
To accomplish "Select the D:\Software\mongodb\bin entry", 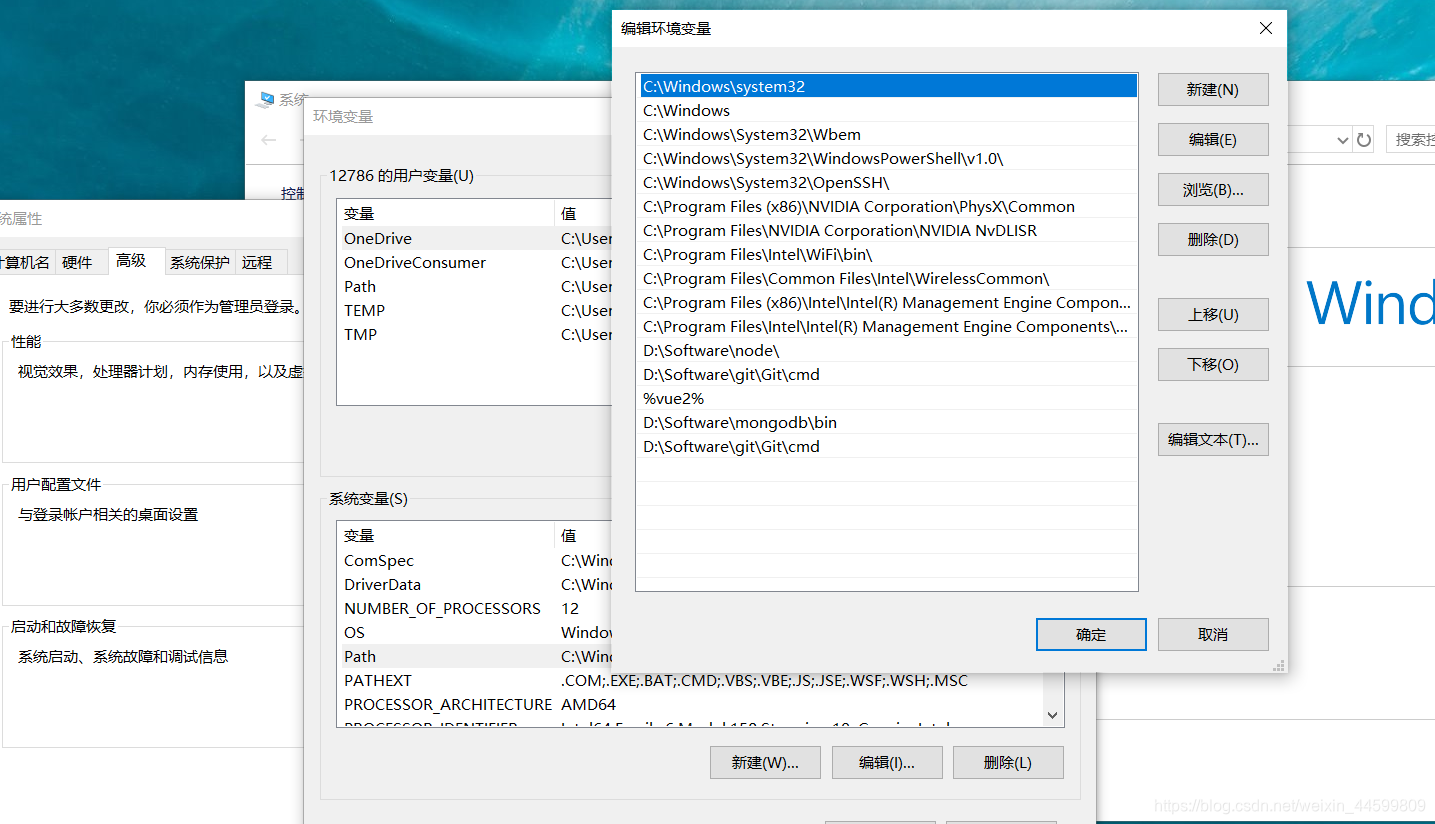I will coord(888,422).
